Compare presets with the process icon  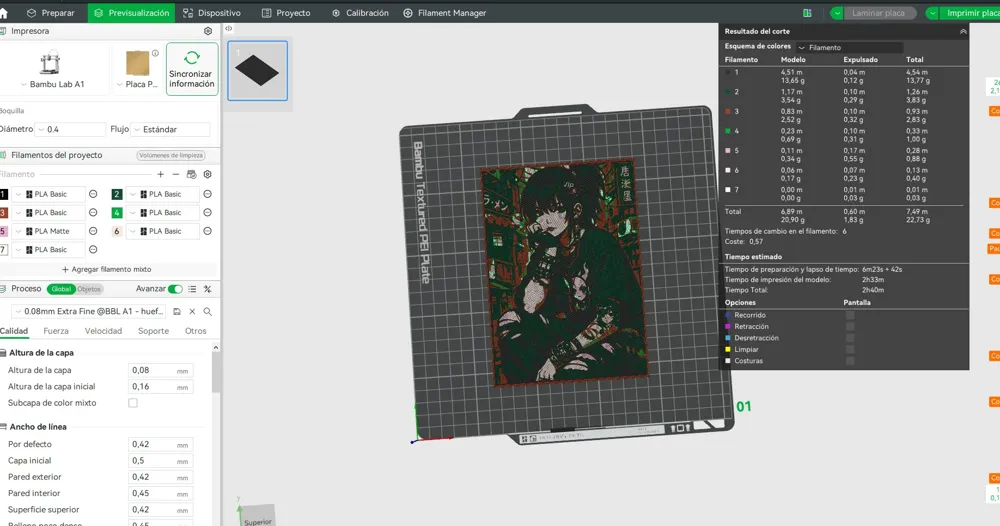pos(207,289)
